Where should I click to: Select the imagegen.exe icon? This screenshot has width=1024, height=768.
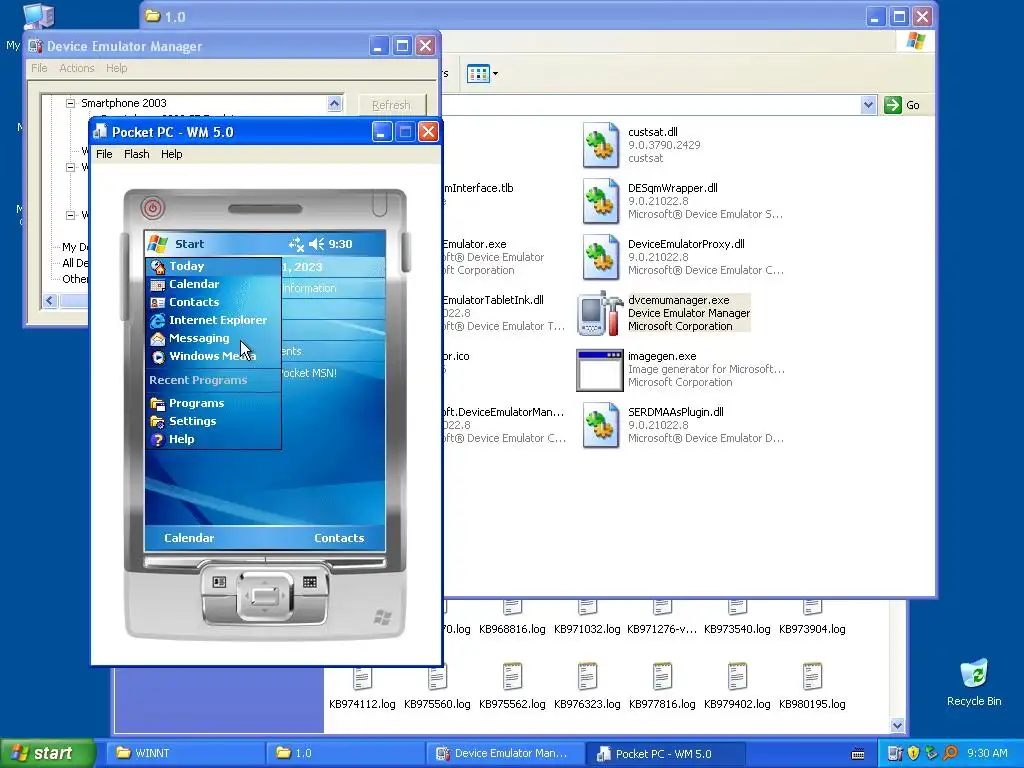click(600, 370)
